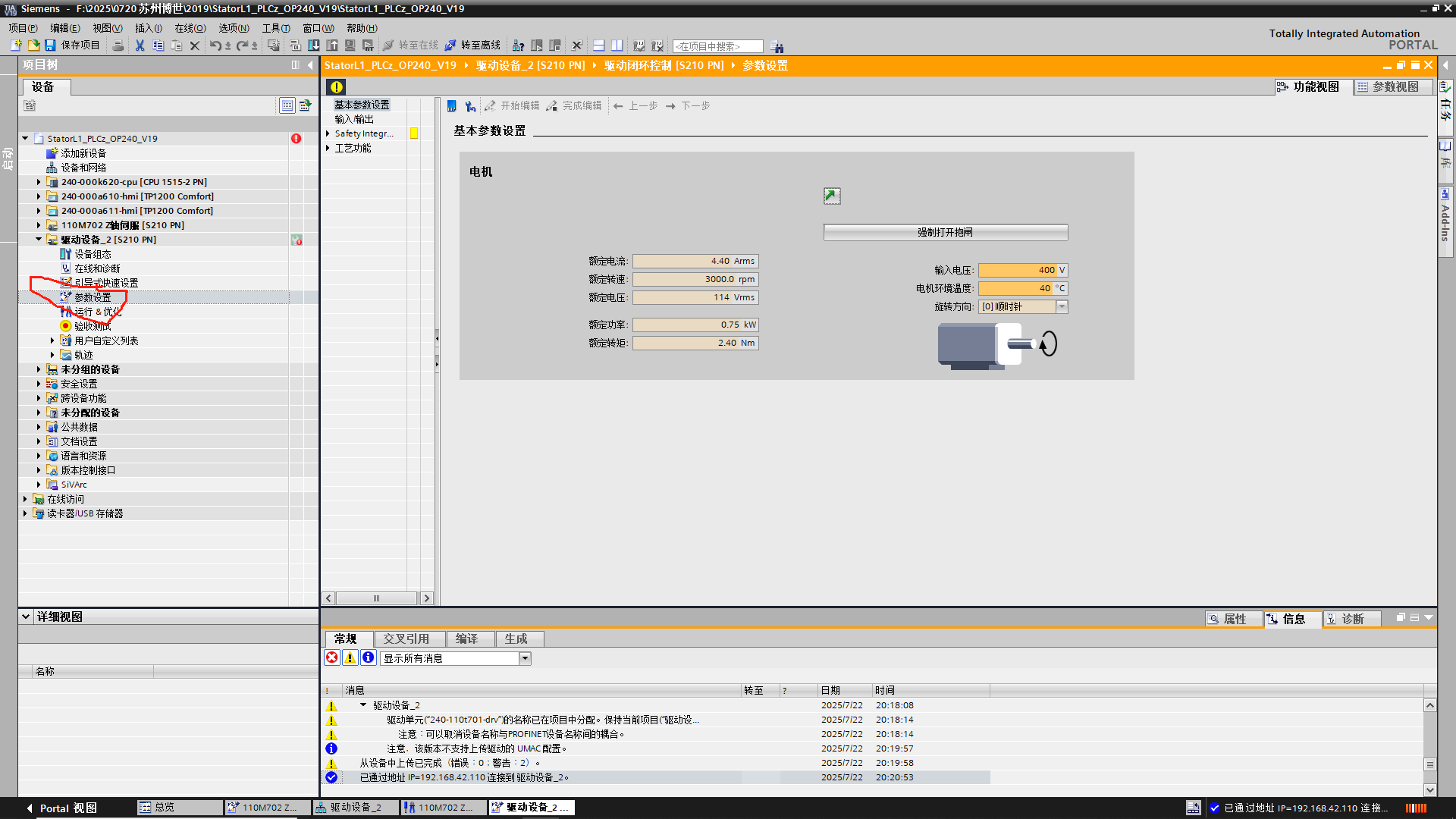Toggle warning messages filter icon

coord(350,657)
